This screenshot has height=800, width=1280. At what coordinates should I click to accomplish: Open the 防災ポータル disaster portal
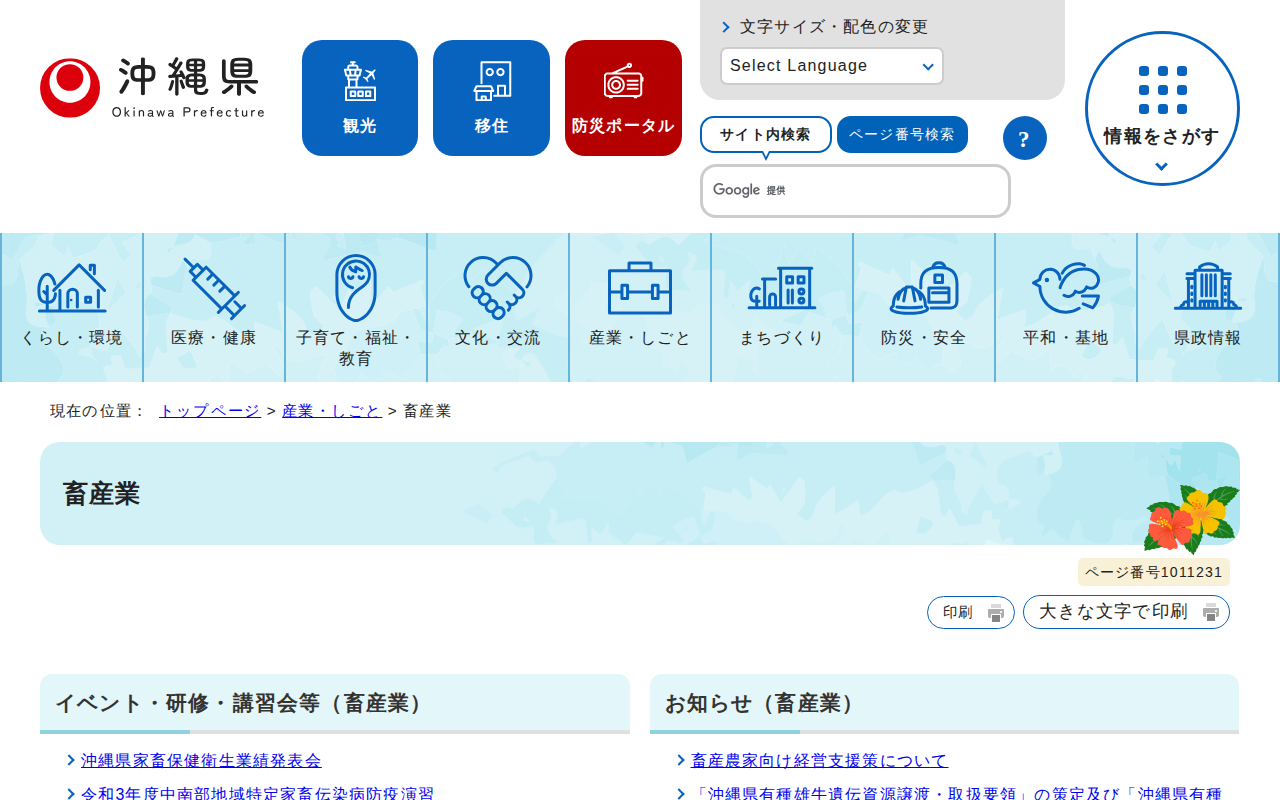[623, 98]
